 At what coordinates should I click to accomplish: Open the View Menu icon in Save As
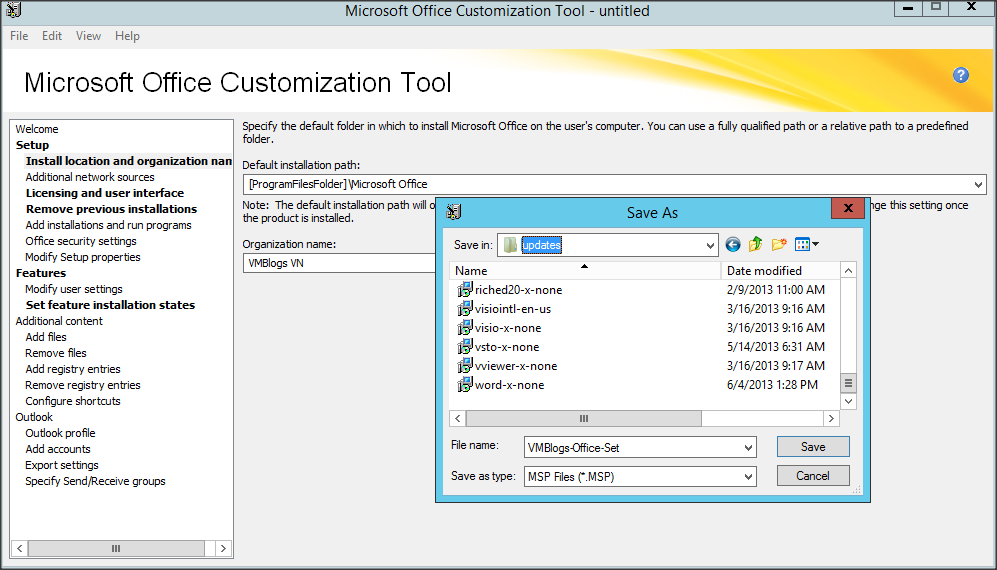[x=807, y=245]
